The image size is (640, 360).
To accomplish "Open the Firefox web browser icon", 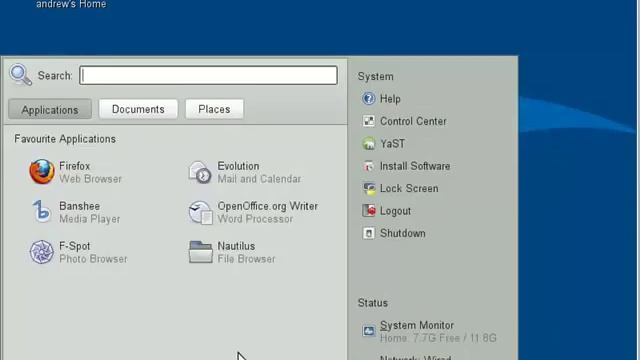I will (42, 172).
